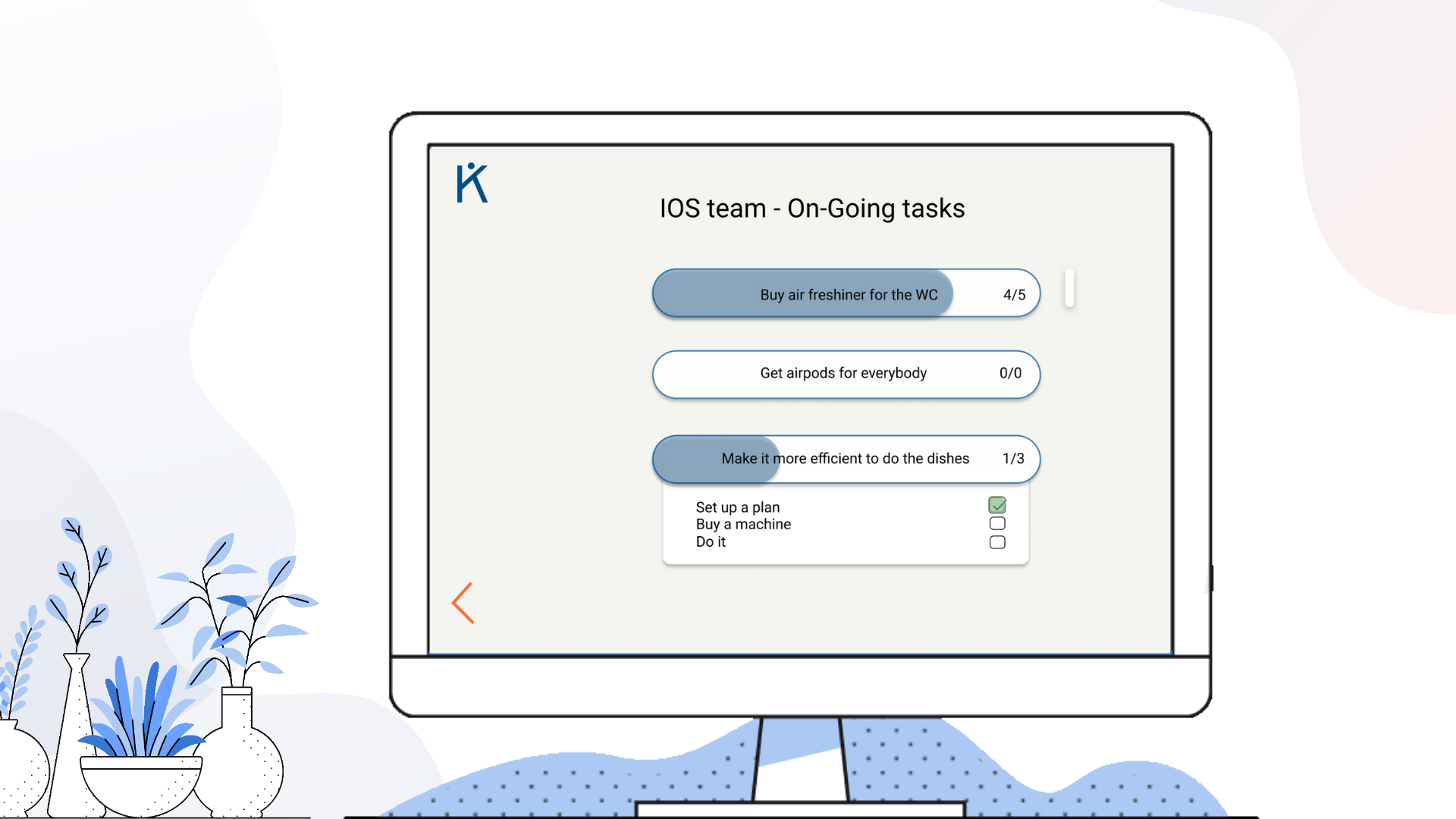Viewport: 1456px width, 819px height.
Task: Expand 'Get airpods for everybody' task
Action: pos(843,373)
